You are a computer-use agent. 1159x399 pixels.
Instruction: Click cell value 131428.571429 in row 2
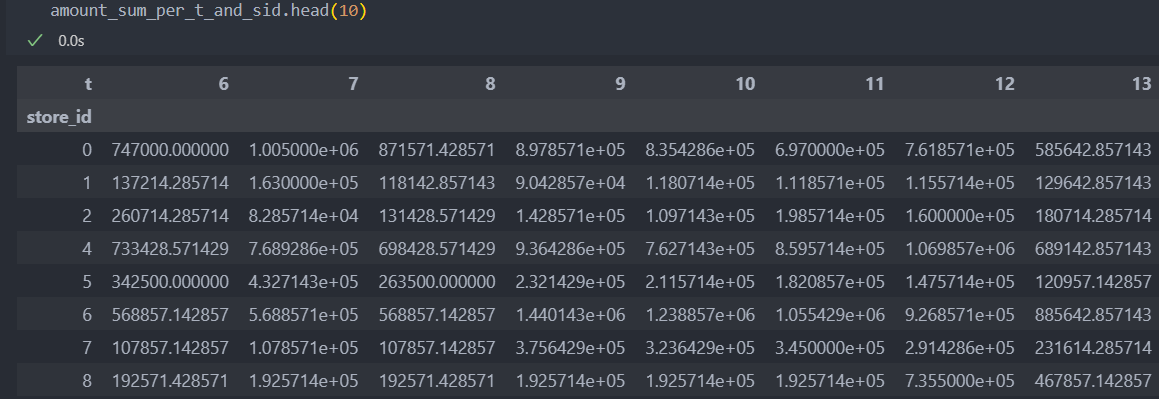pos(437,215)
